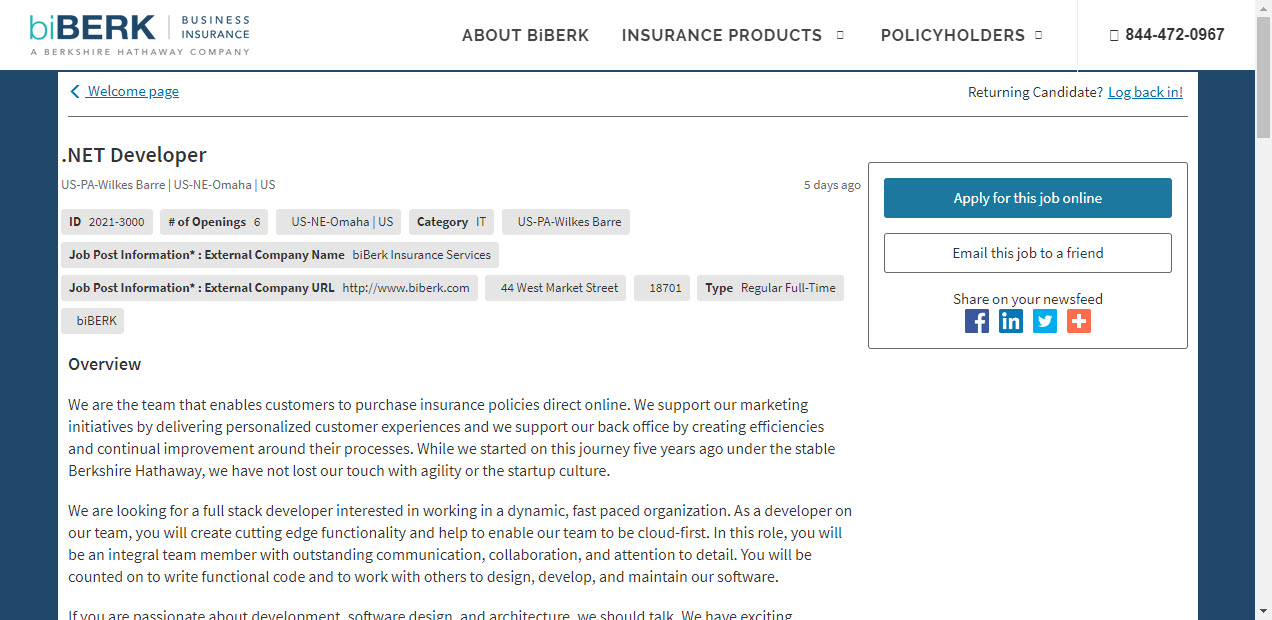The height and width of the screenshot is (620, 1272).
Task: Open the Insurance Products menu
Action: (722, 35)
